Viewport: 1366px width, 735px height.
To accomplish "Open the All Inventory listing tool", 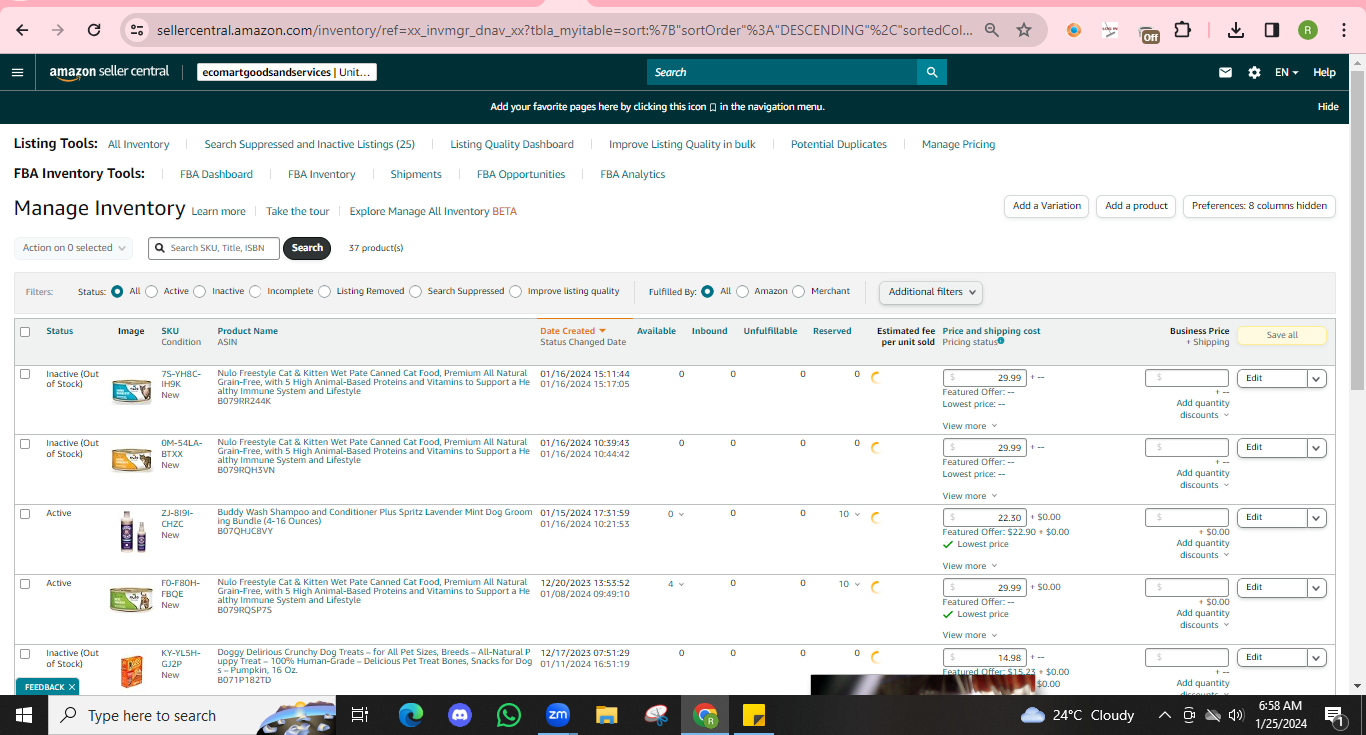I will click(x=139, y=144).
